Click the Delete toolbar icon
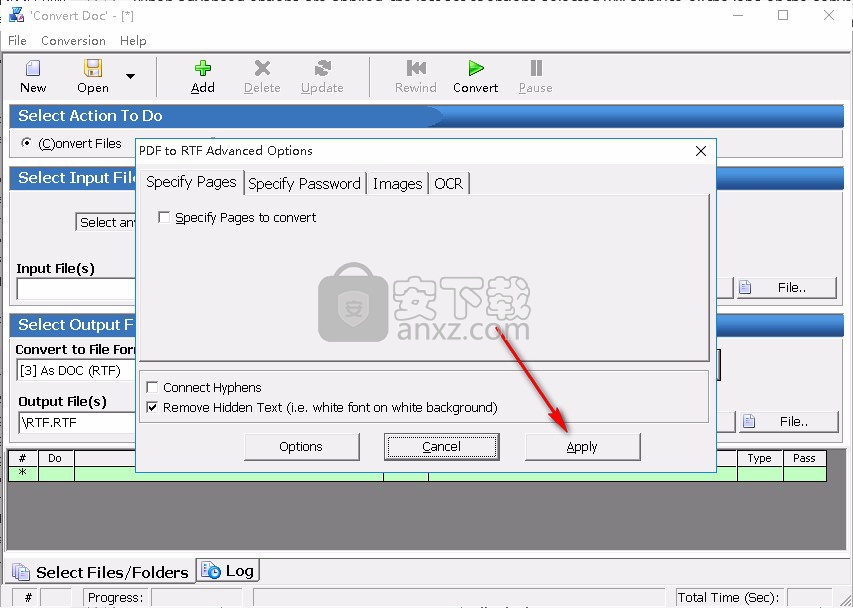The width and height of the screenshot is (853, 608). 262,69
